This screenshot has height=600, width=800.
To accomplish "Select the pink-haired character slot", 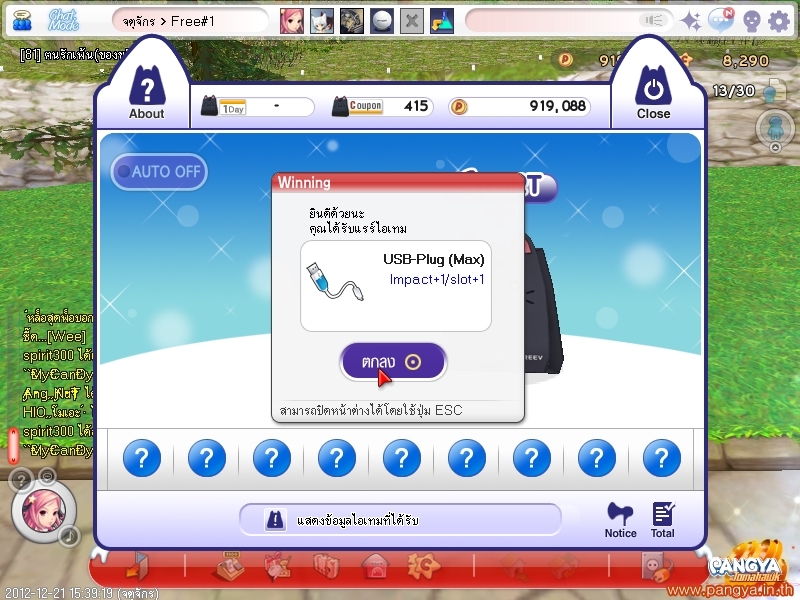I will pyautogui.click(x=292, y=21).
